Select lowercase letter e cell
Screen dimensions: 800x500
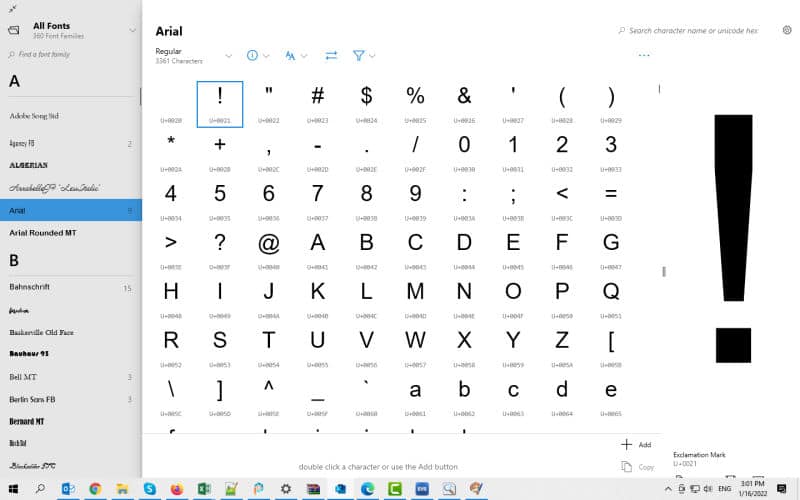(x=611, y=397)
